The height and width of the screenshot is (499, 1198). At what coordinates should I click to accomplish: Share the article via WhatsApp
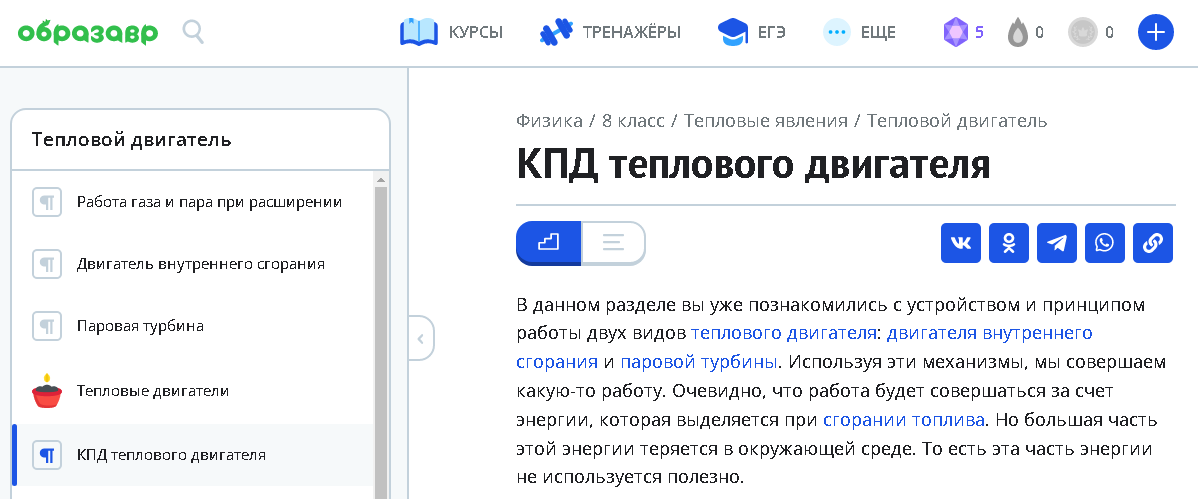click(x=1105, y=243)
